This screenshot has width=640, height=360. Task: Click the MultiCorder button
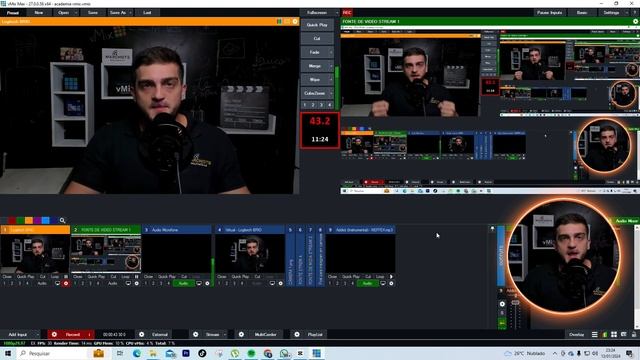click(265, 334)
